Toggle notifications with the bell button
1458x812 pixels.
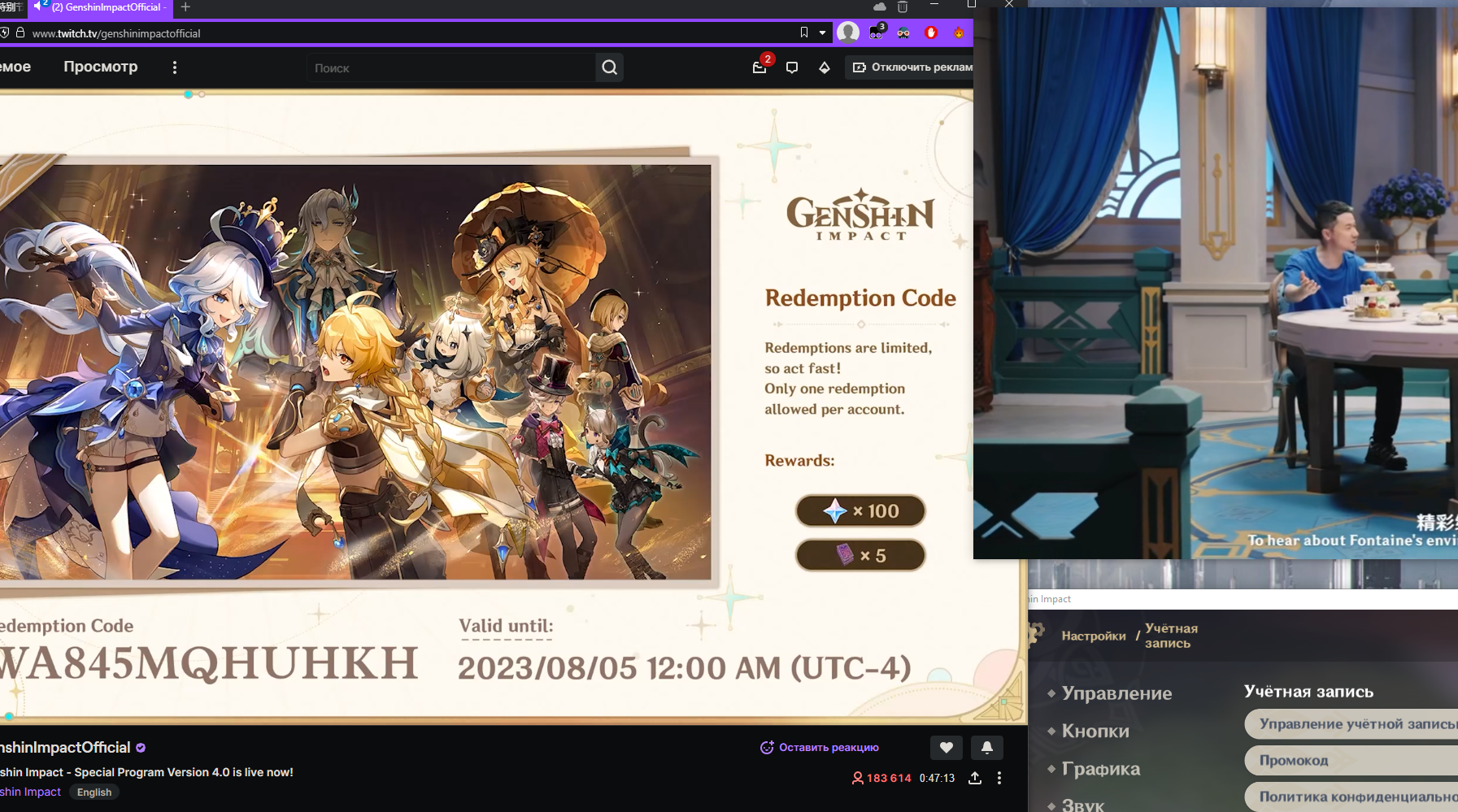click(x=987, y=748)
